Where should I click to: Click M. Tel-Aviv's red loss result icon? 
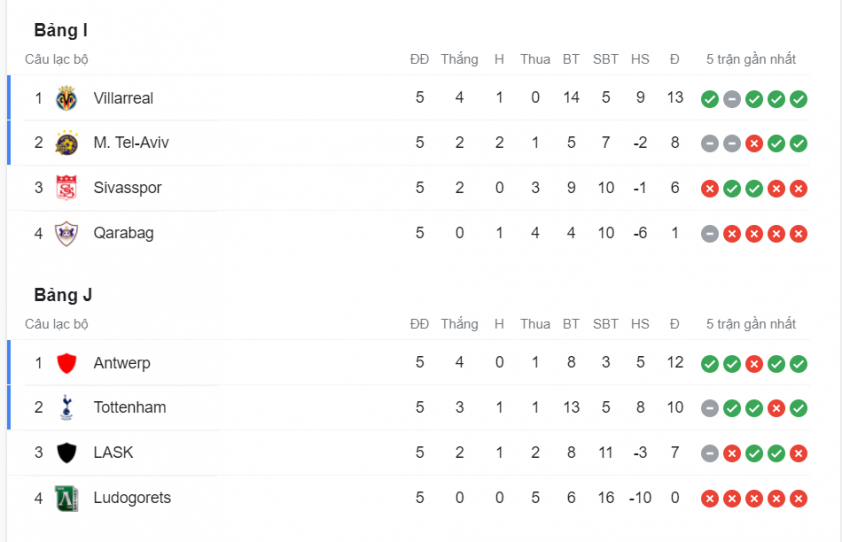754,143
